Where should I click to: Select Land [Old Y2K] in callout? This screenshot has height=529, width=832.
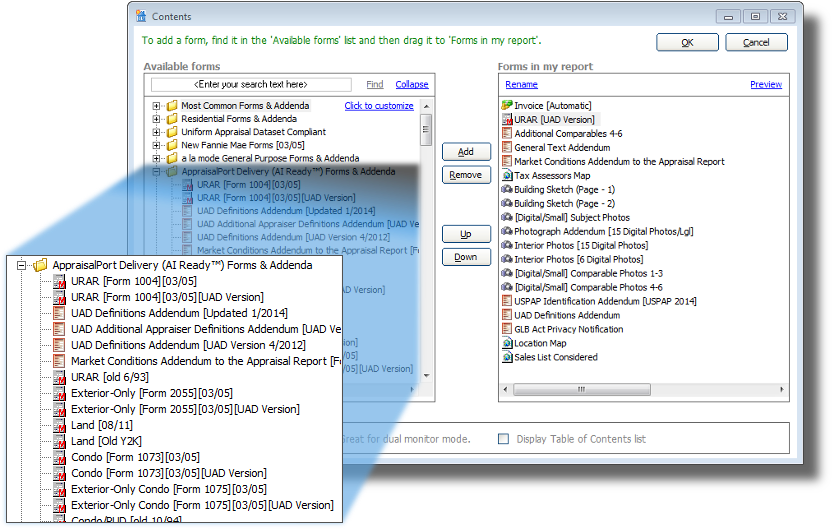click(x=106, y=441)
